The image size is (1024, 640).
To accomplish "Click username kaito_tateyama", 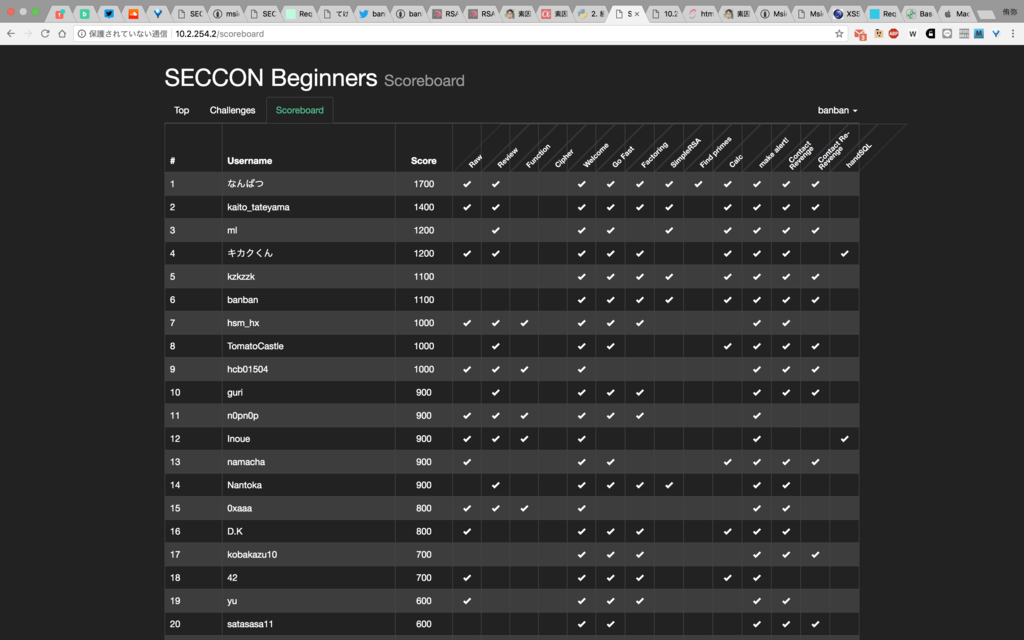I will click(x=258, y=207).
